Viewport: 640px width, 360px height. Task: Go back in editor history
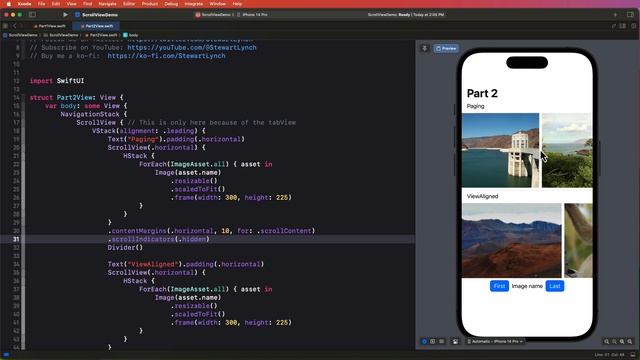click(15, 26)
